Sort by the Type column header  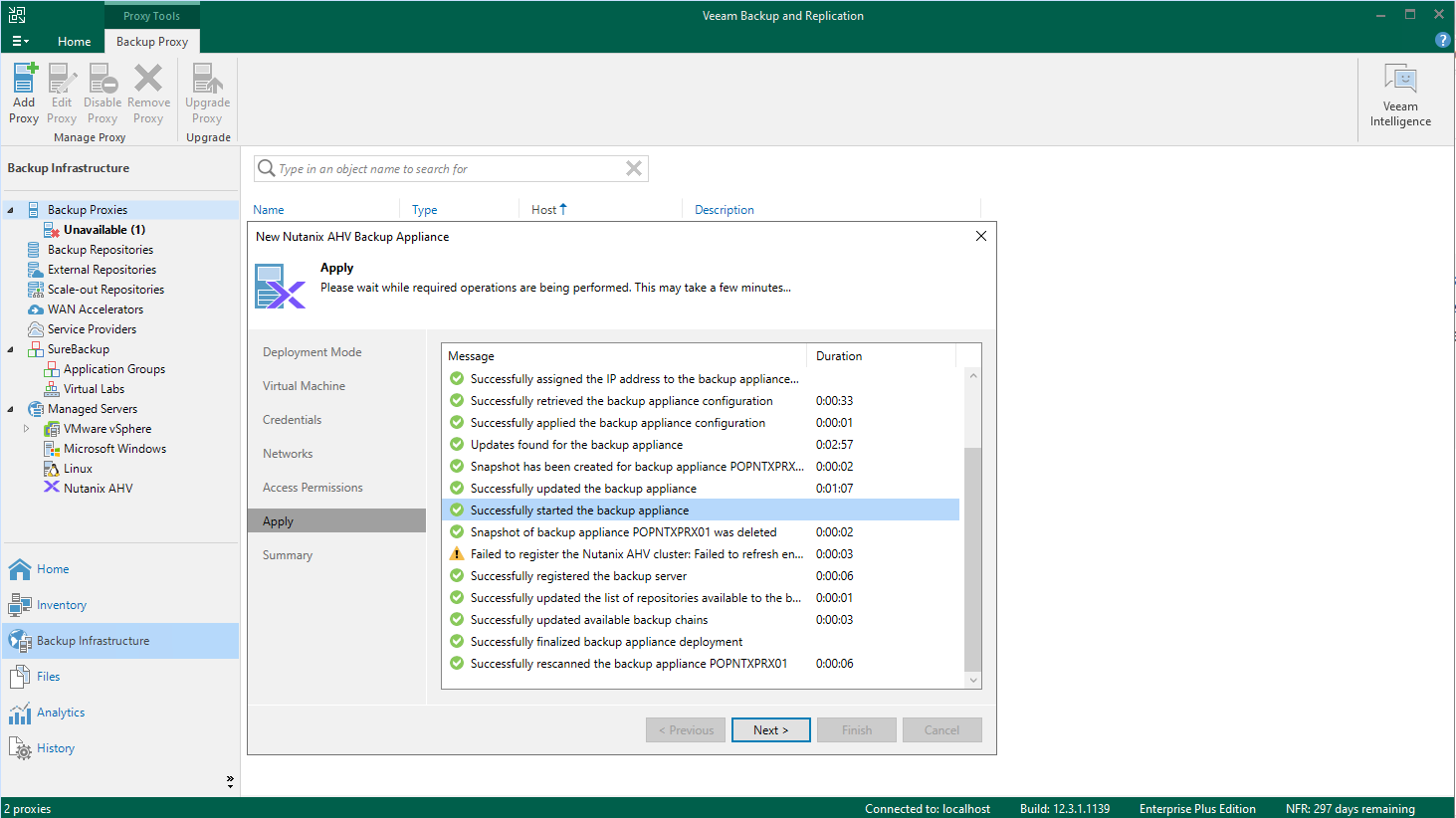tap(425, 210)
